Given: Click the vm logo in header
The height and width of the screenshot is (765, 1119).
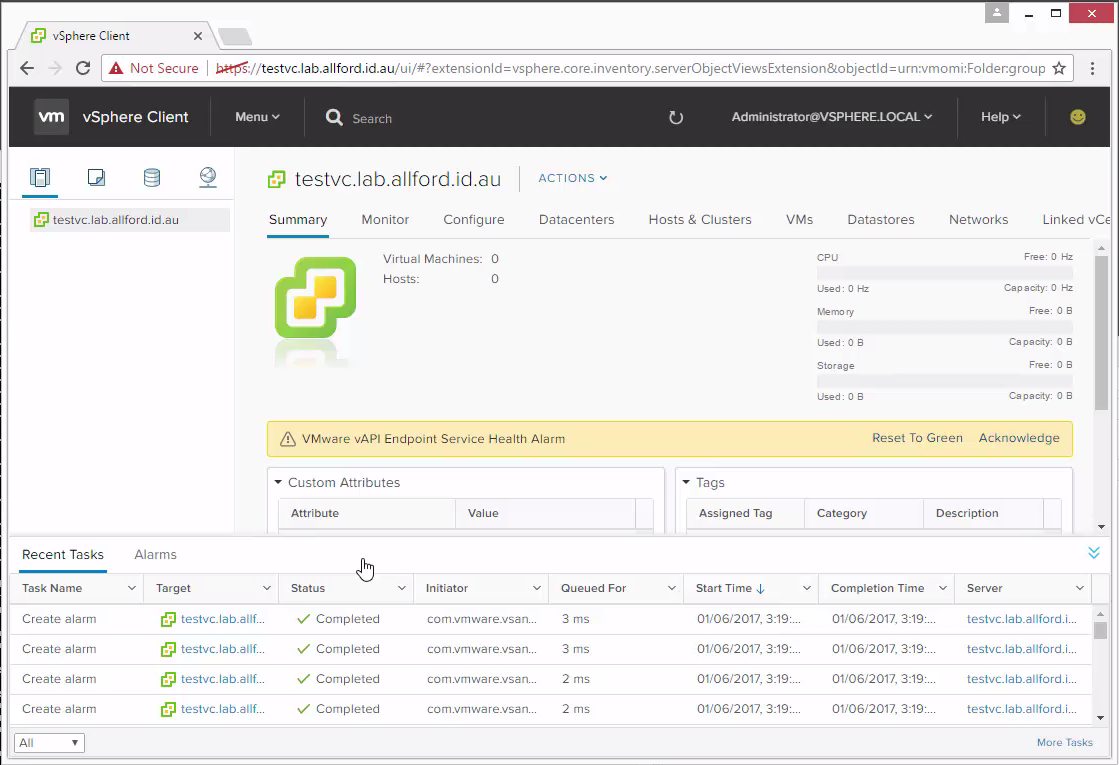Looking at the screenshot, I should (x=51, y=116).
